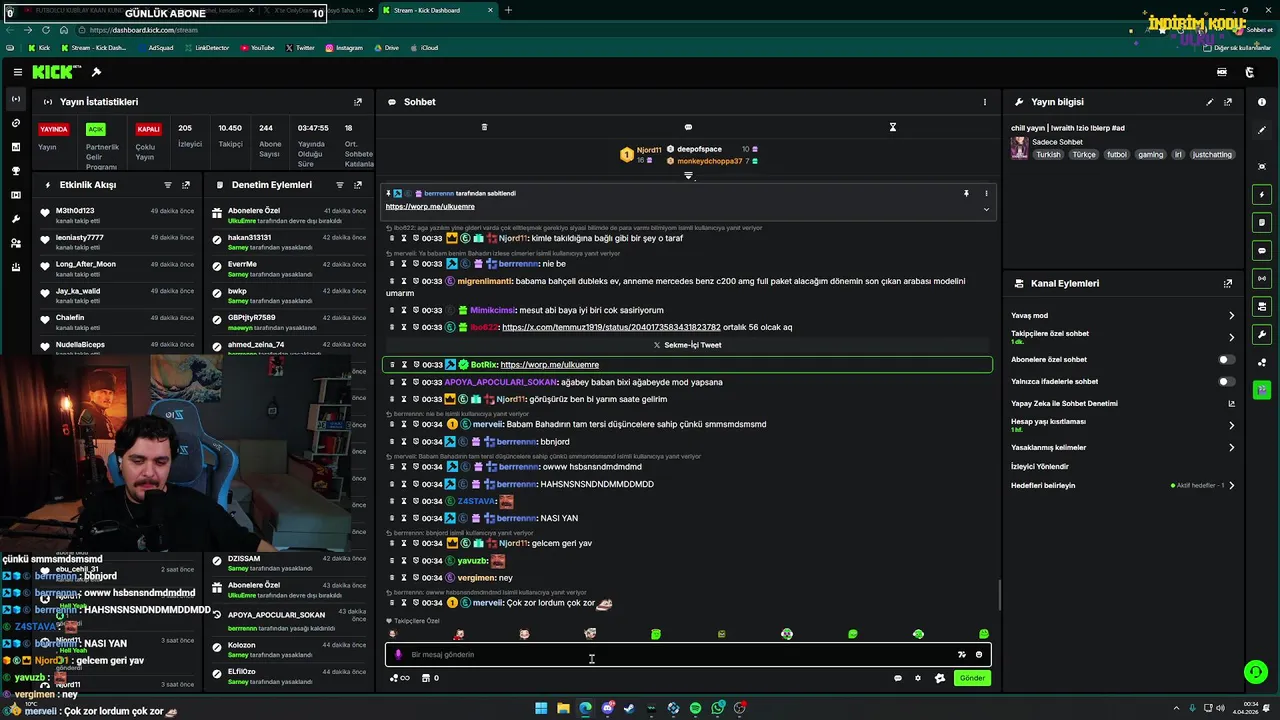1280x720 pixels.
Task: Open the Instagram bookmark
Action: point(343,47)
